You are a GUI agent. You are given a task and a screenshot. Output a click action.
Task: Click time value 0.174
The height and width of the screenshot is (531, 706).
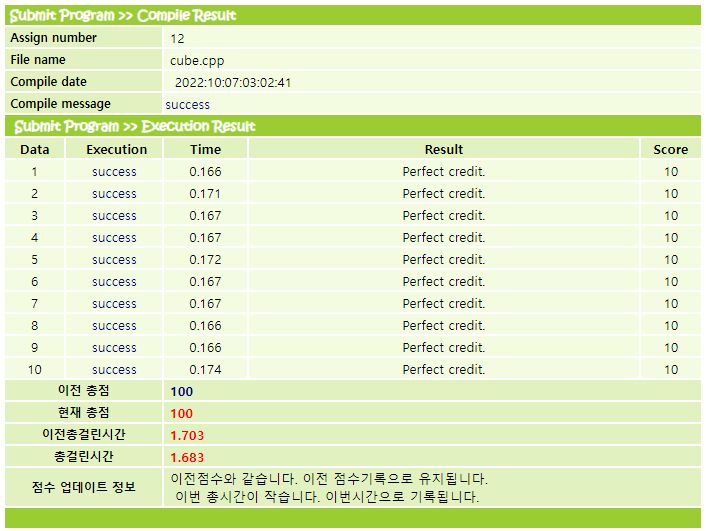205,370
